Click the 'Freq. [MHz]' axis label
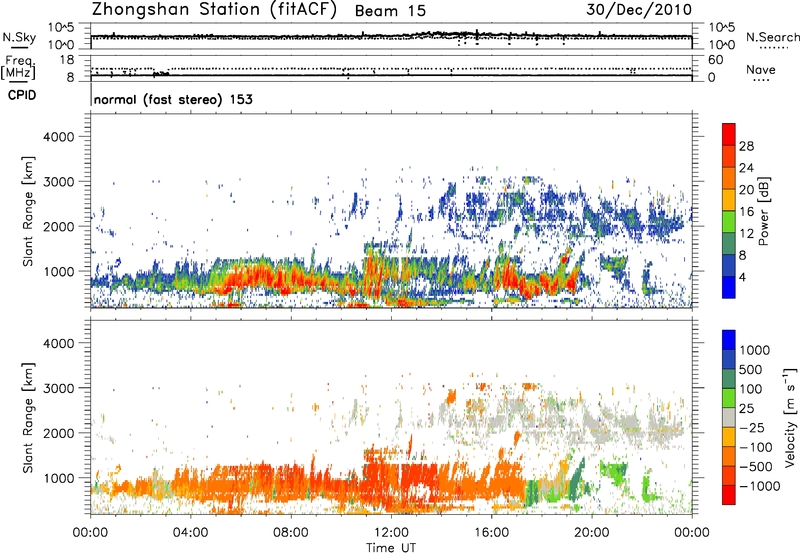The image size is (800, 554). point(18,67)
